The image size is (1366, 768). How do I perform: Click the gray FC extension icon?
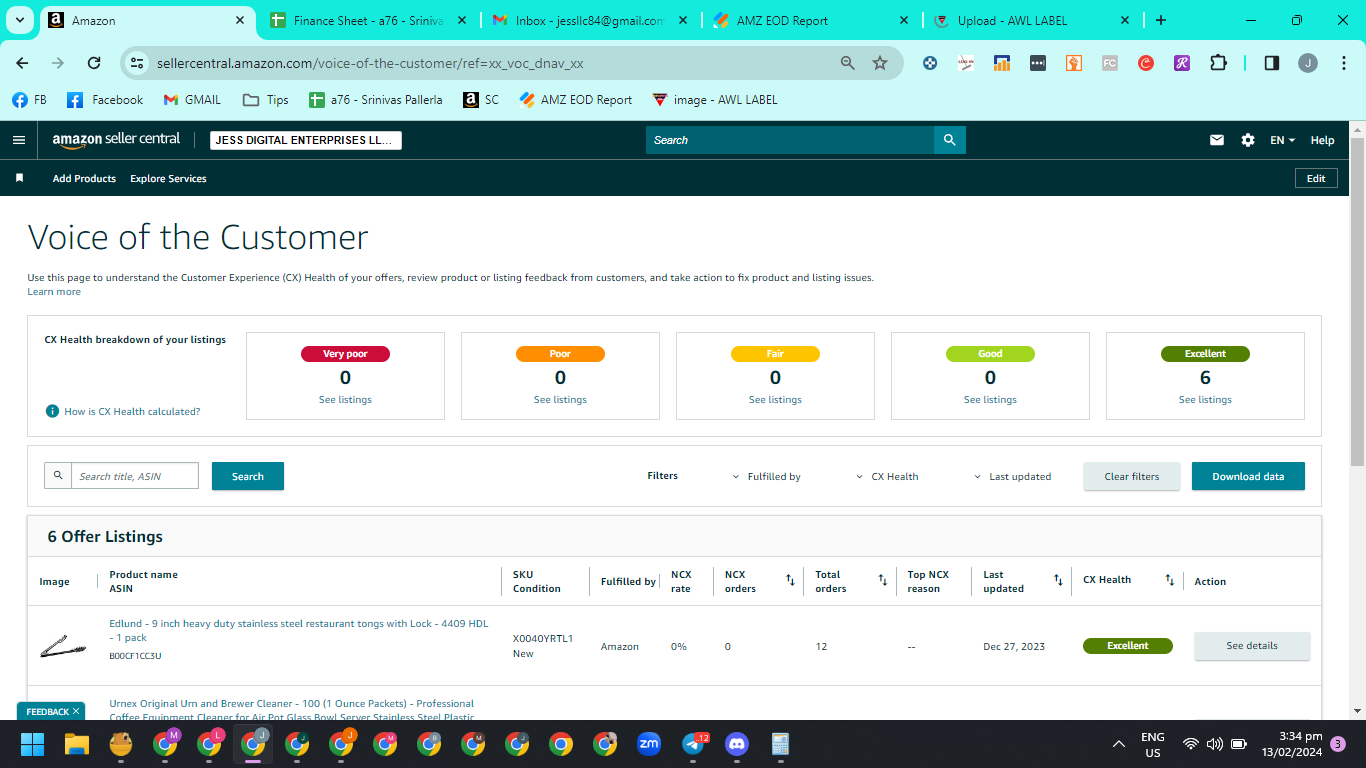point(1110,63)
